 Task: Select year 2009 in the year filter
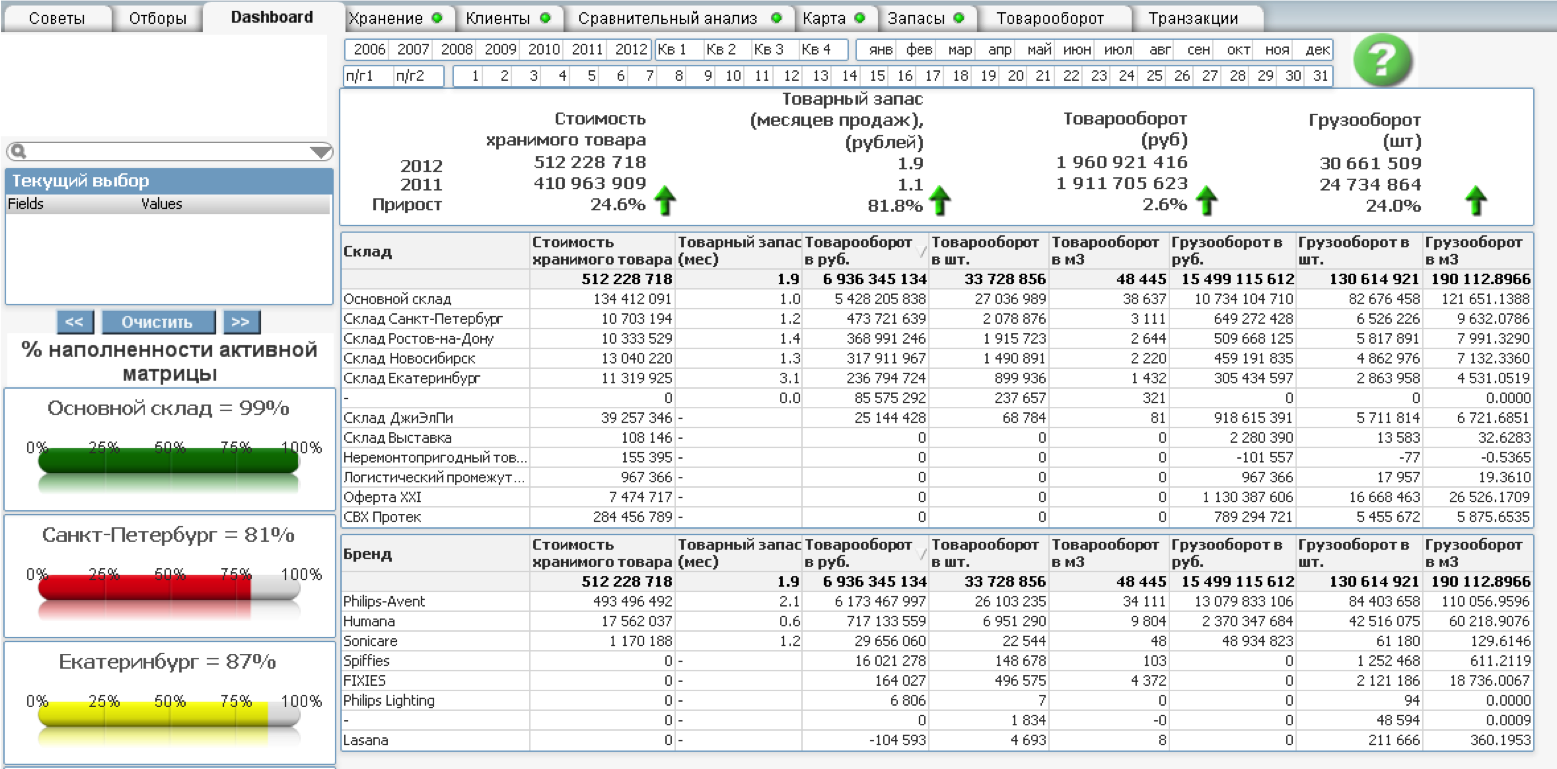click(x=501, y=49)
